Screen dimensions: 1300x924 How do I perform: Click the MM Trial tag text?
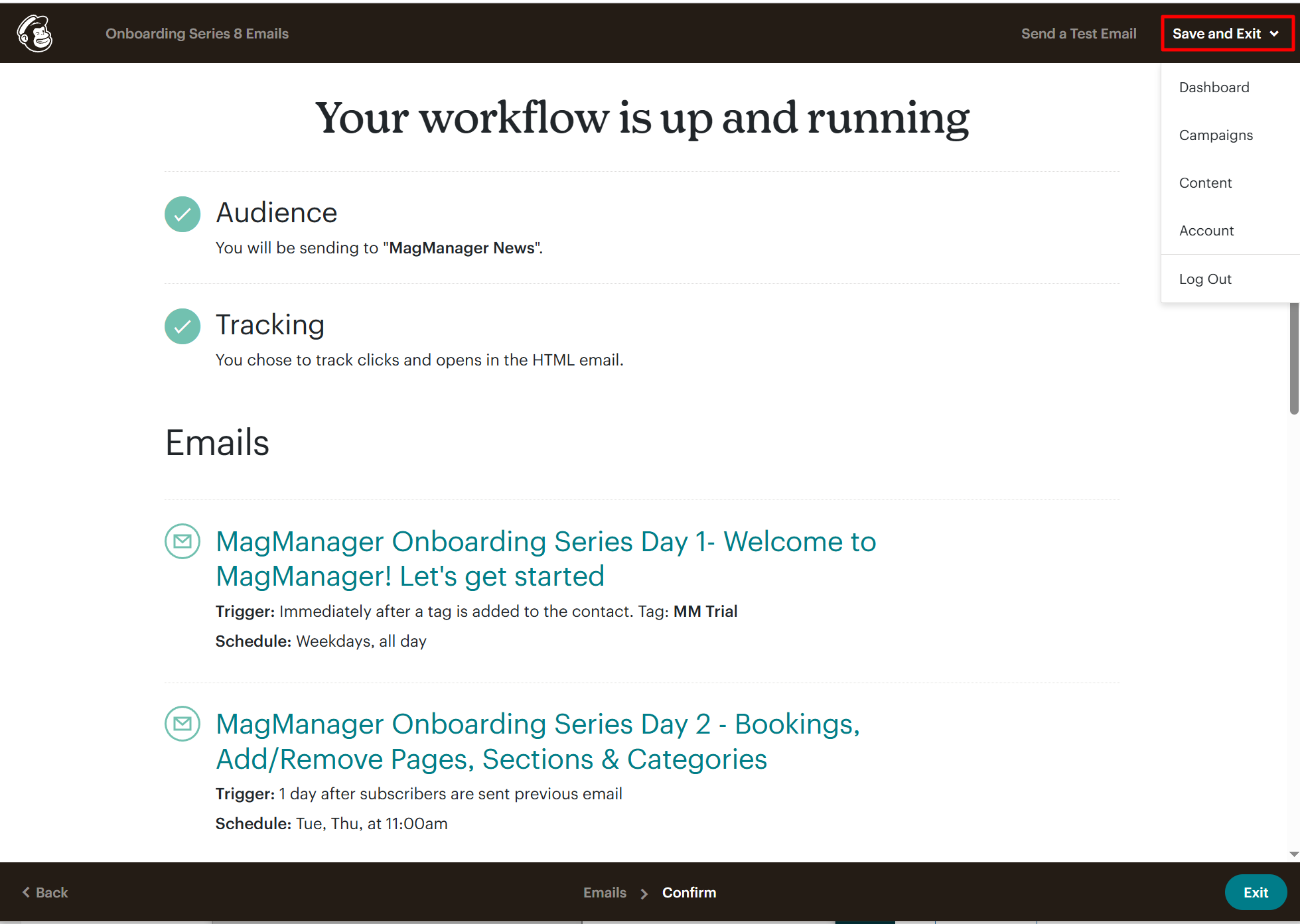[705, 612]
